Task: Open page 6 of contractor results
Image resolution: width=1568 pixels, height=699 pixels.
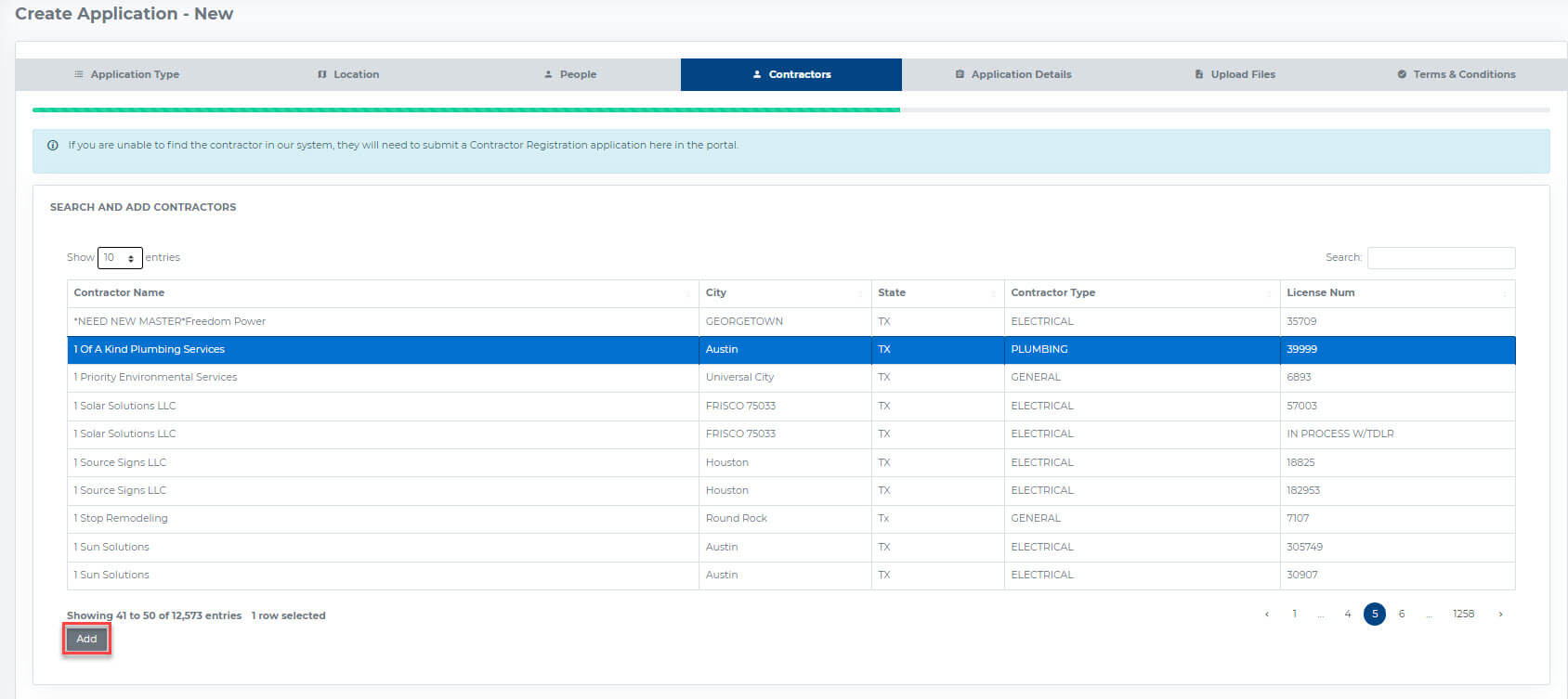Action: (x=1402, y=614)
